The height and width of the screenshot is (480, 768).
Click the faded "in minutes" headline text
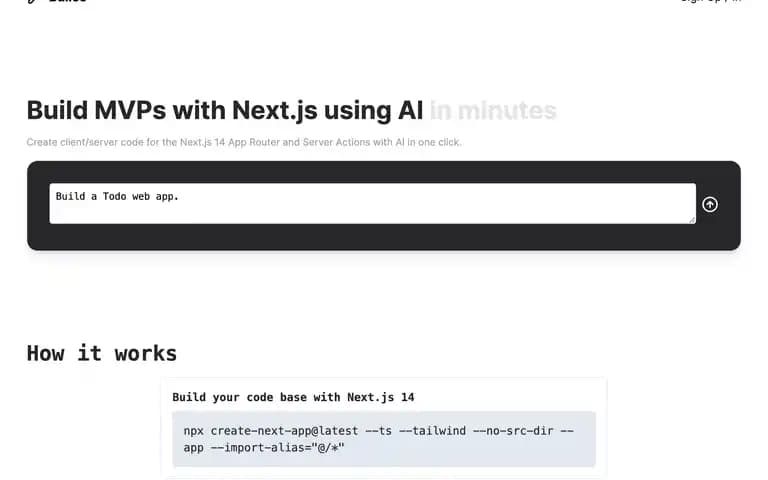click(493, 110)
